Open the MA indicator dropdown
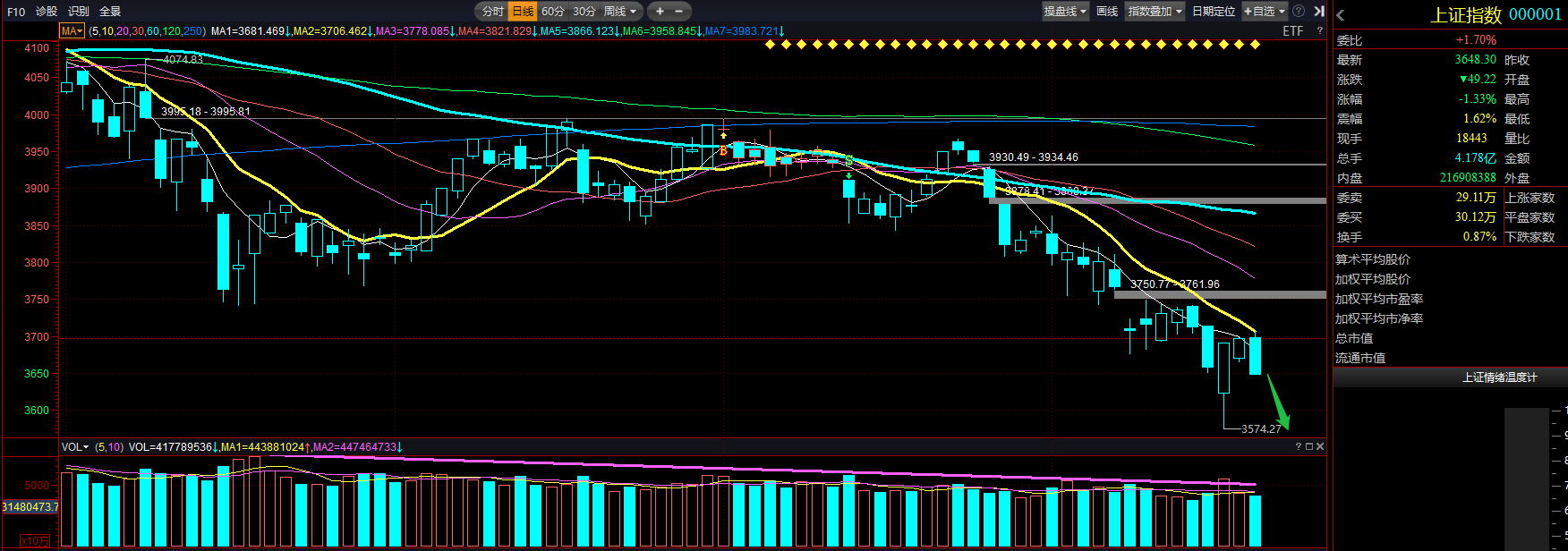Screen dimensions: 1568x551 point(71,31)
